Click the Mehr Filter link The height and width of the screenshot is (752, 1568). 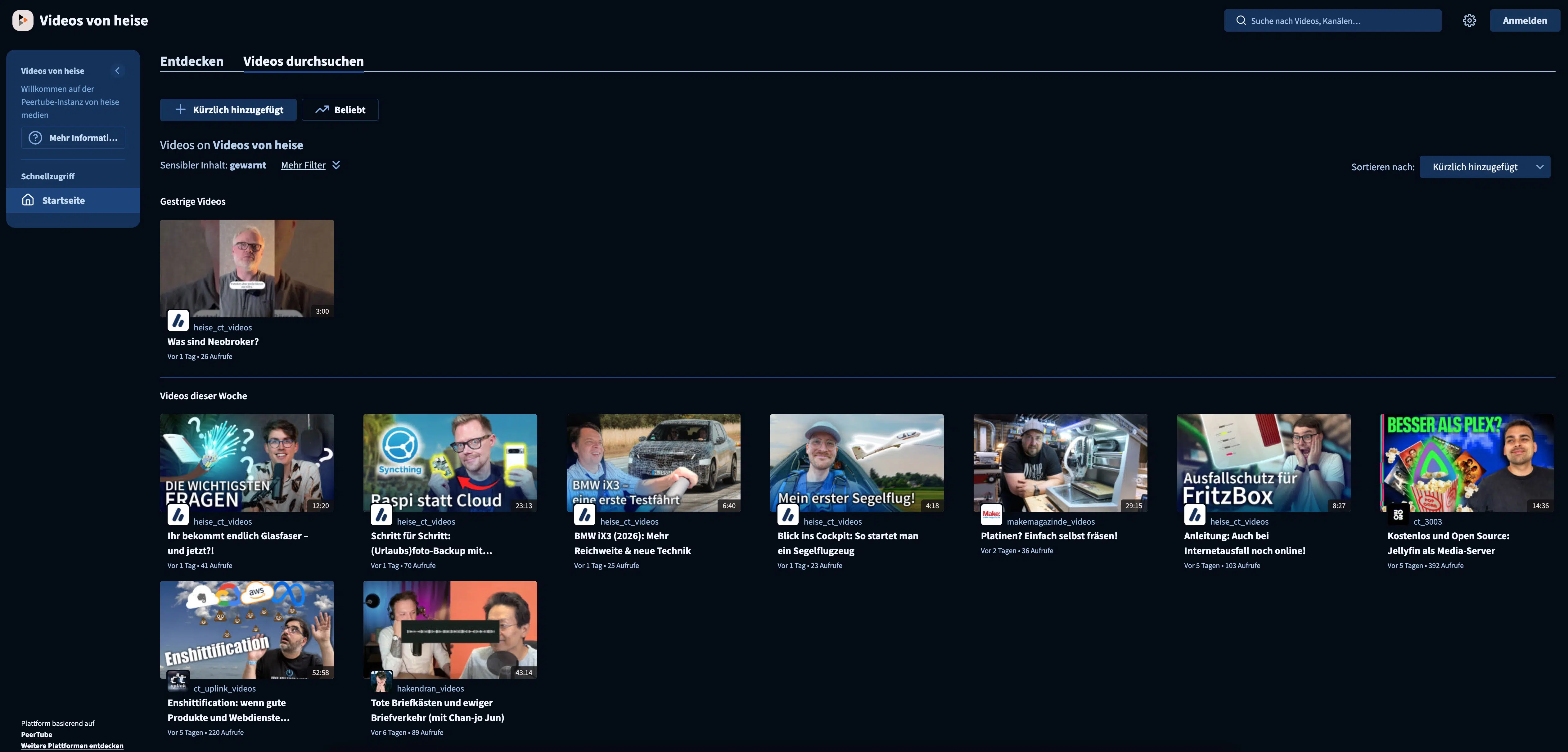point(303,165)
